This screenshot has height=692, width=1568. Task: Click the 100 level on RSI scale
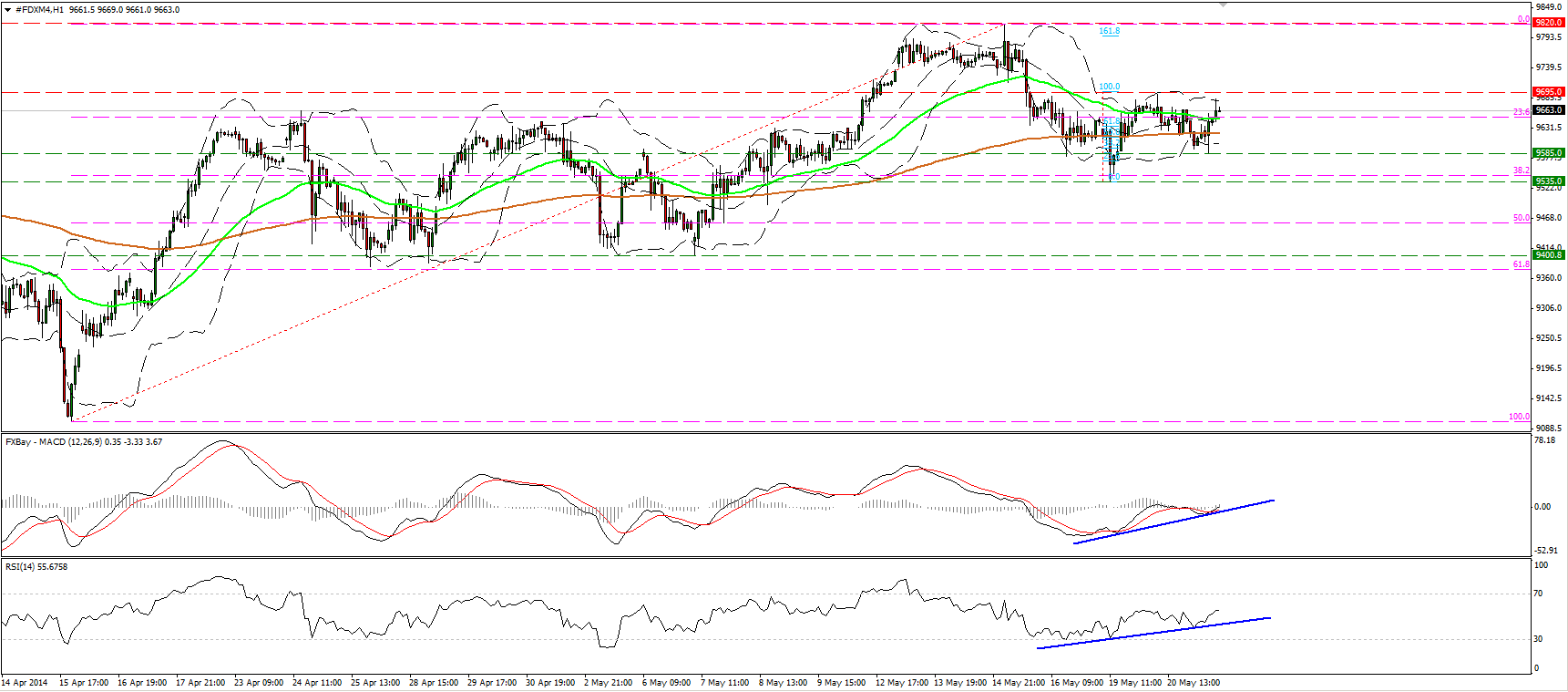point(1542,565)
